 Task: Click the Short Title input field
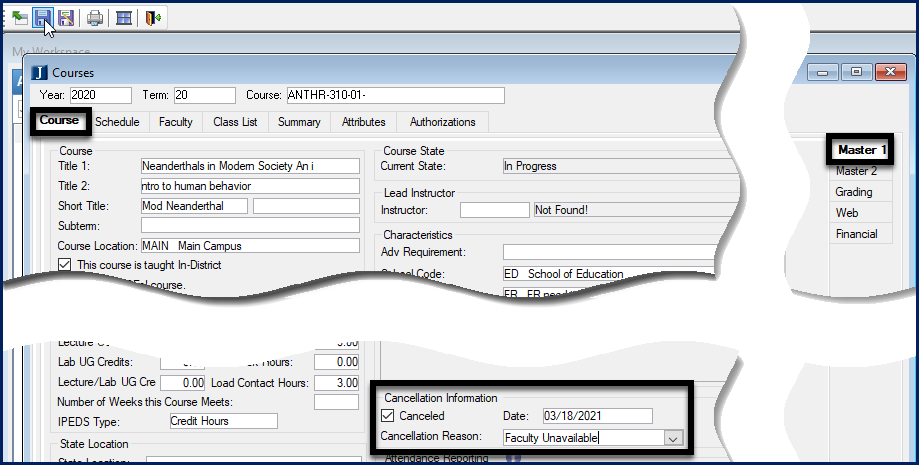(195, 206)
